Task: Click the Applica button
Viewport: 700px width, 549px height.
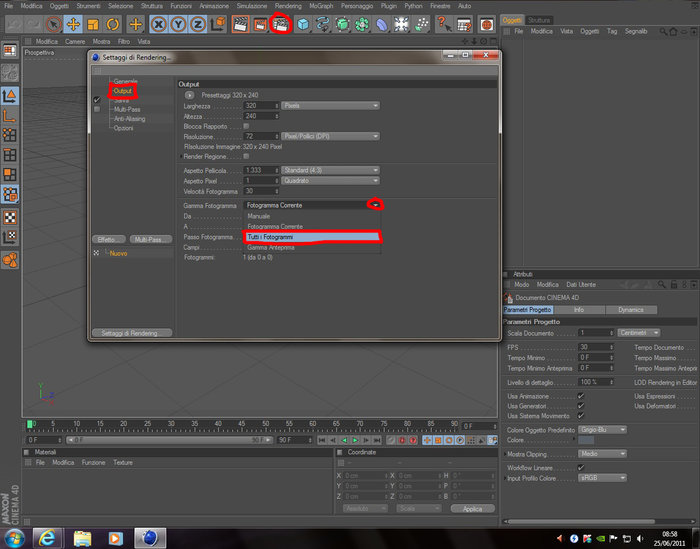Action: coord(472,509)
